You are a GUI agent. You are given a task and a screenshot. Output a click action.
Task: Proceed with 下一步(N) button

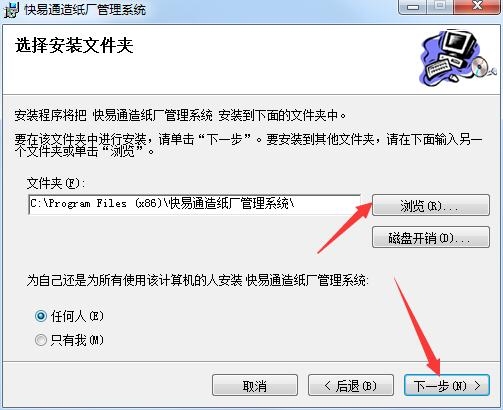click(x=447, y=385)
